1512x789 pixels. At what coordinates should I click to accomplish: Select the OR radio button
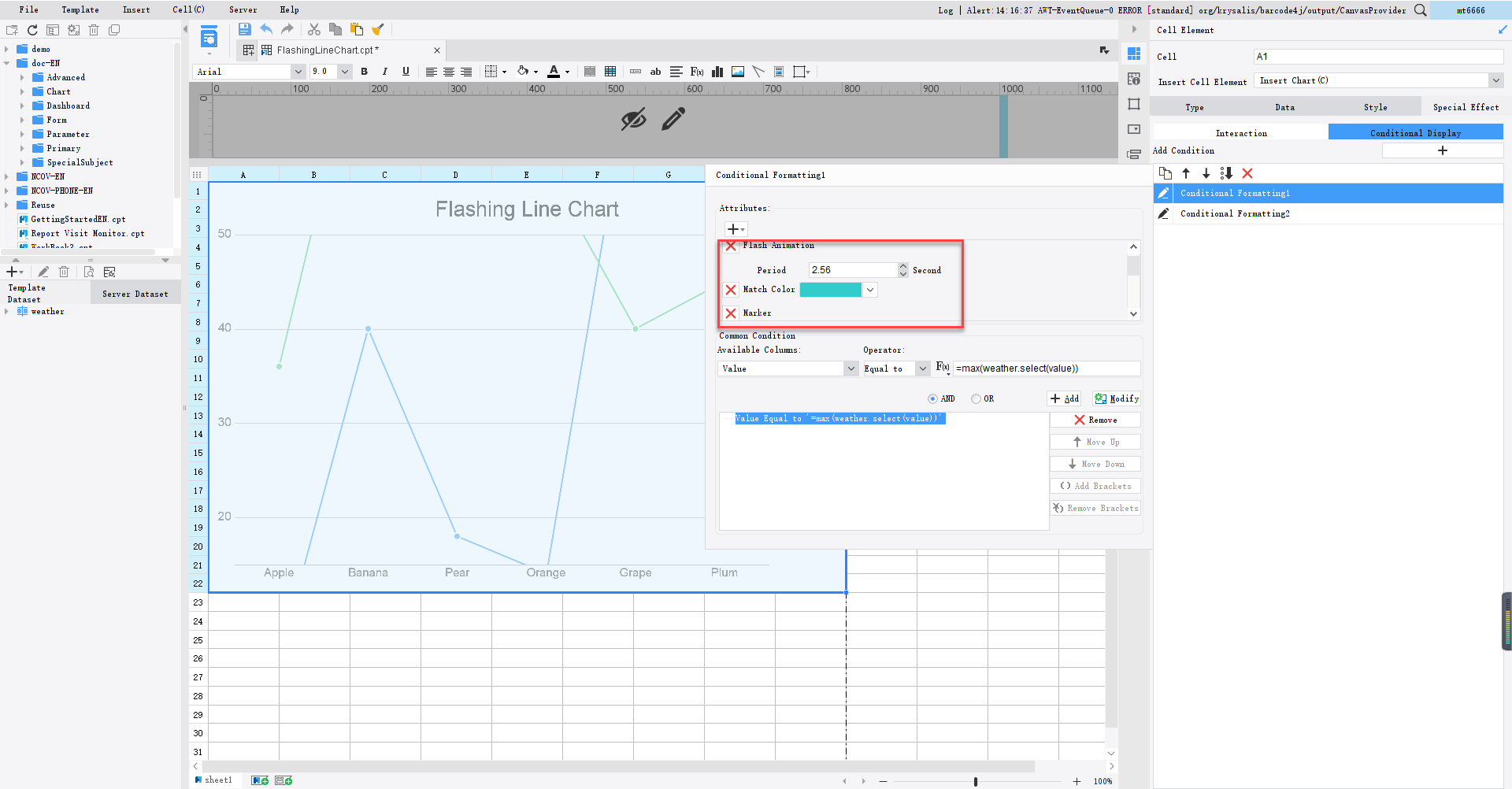(976, 398)
